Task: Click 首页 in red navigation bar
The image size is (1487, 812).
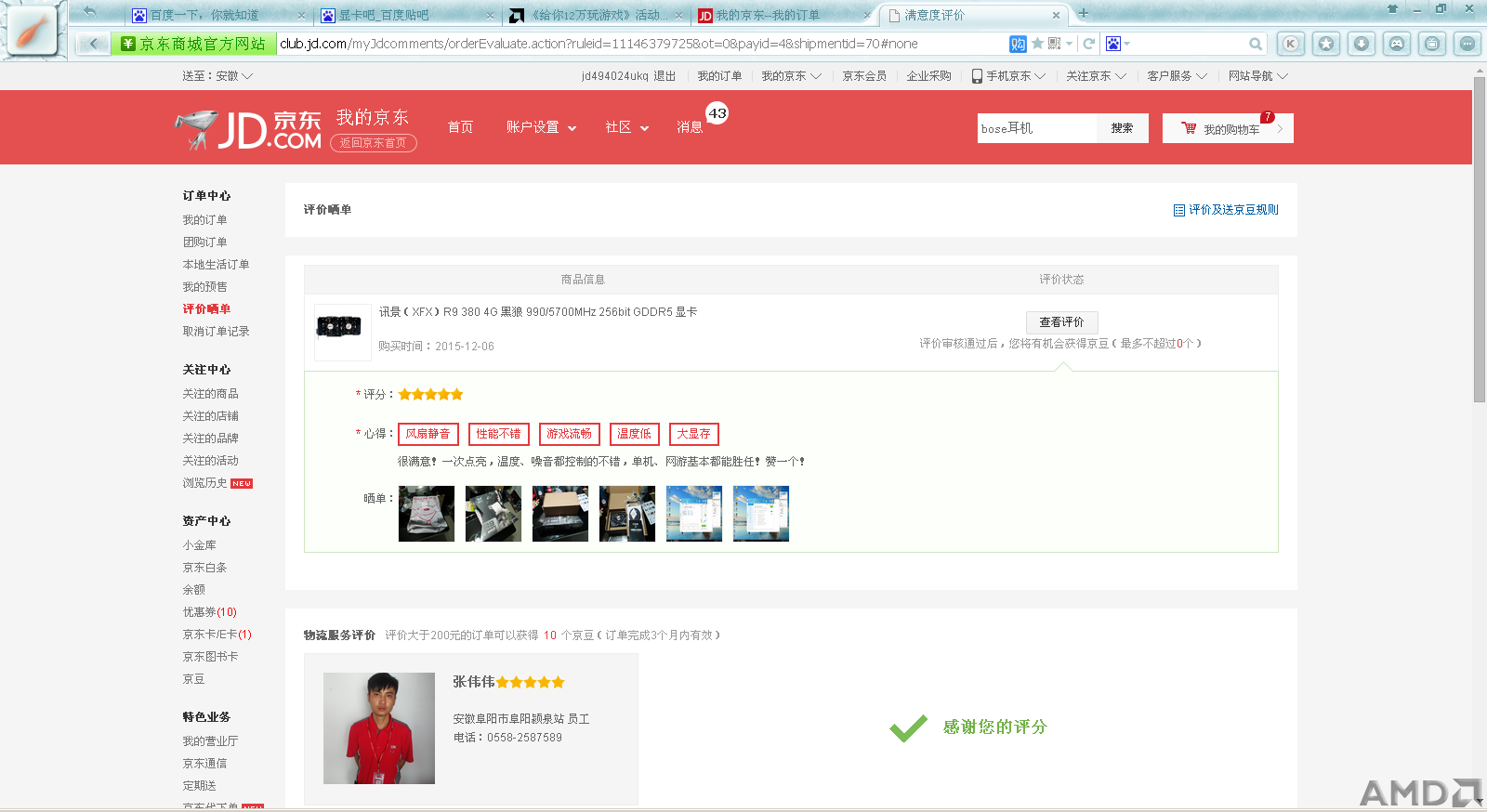Action: [460, 127]
